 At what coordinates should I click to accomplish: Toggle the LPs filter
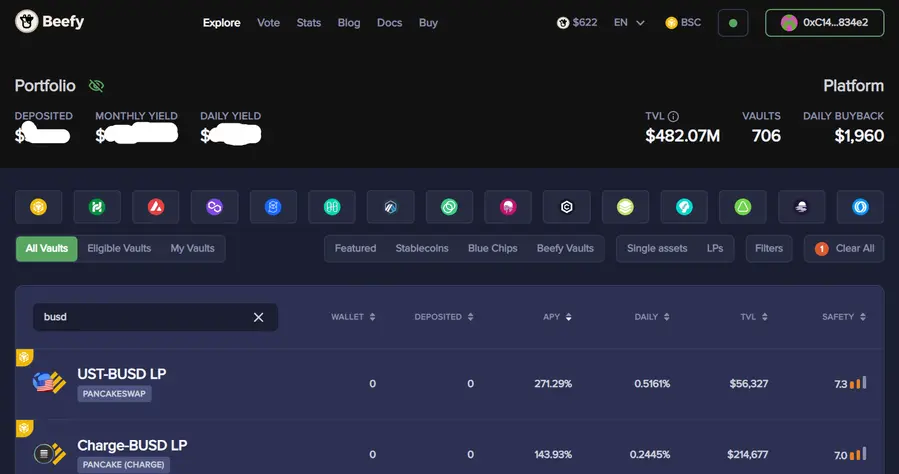pyautogui.click(x=715, y=249)
